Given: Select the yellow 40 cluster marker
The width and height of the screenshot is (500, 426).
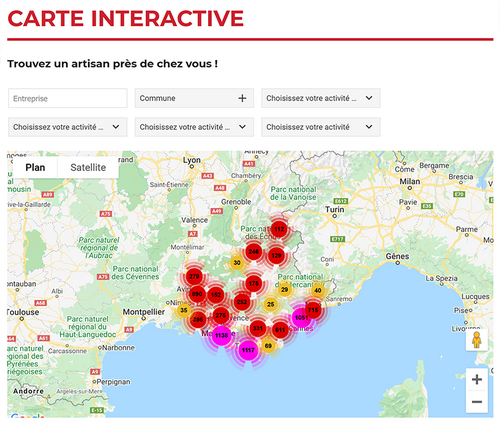Looking at the screenshot, I should [318, 290].
